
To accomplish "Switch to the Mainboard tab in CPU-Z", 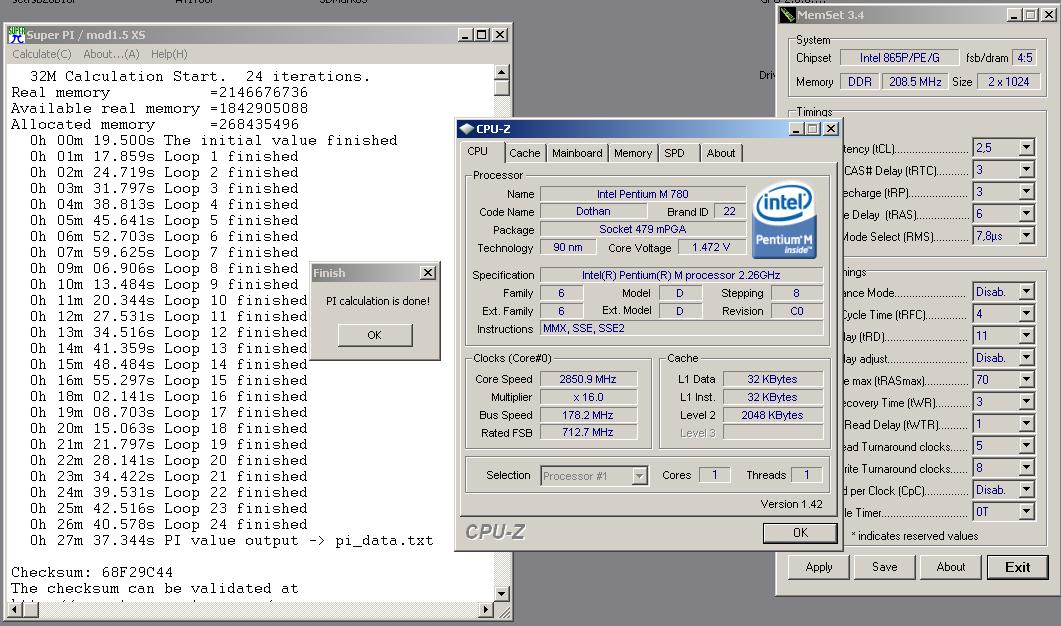I will [x=577, y=153].
